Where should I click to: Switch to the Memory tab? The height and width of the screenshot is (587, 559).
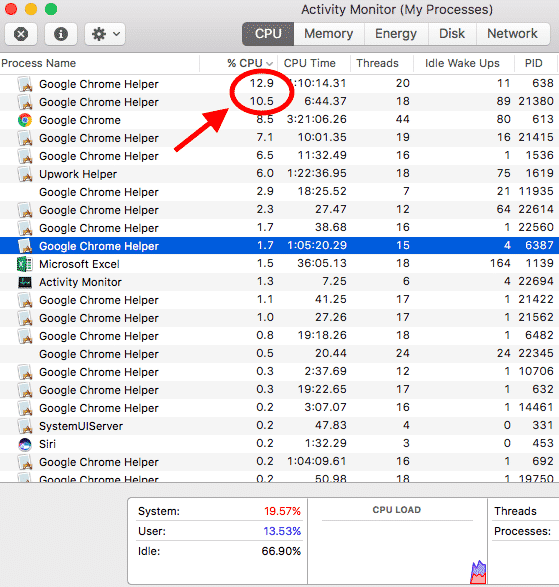(x=329, y=34)
